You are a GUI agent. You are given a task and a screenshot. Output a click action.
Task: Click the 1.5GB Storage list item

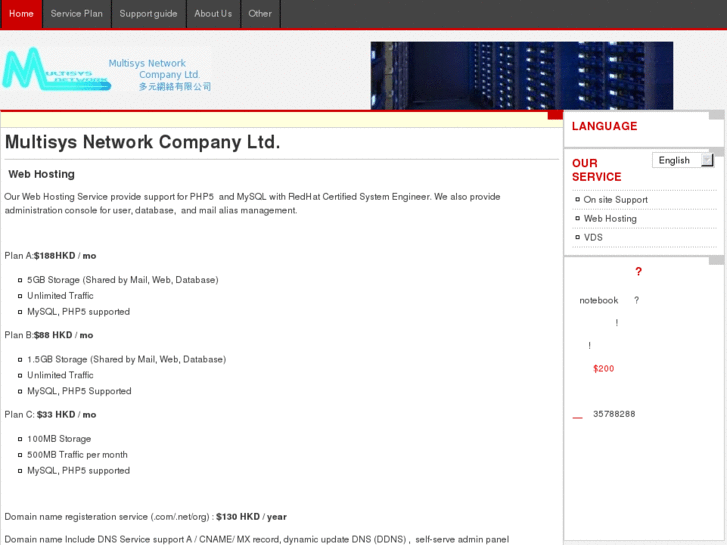126,359
